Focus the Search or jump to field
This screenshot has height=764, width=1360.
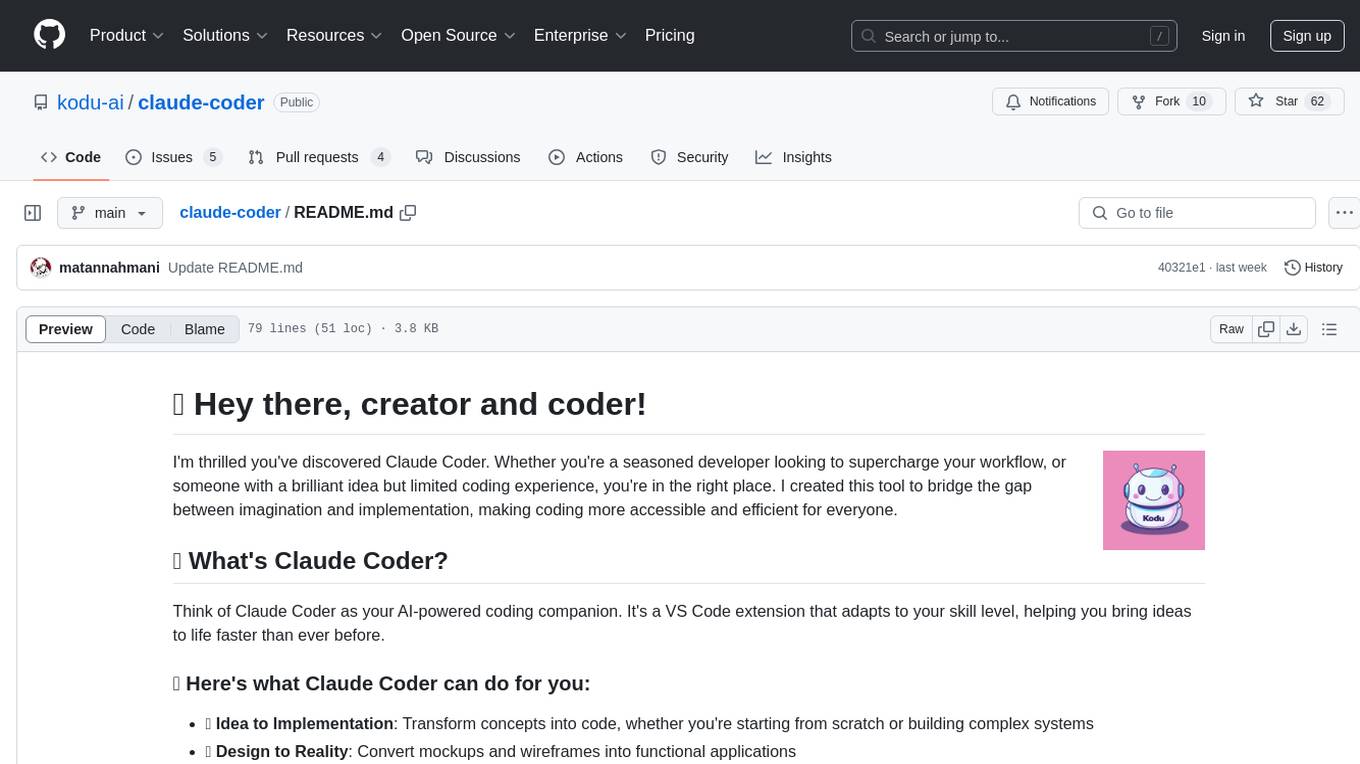(1013, 36)
